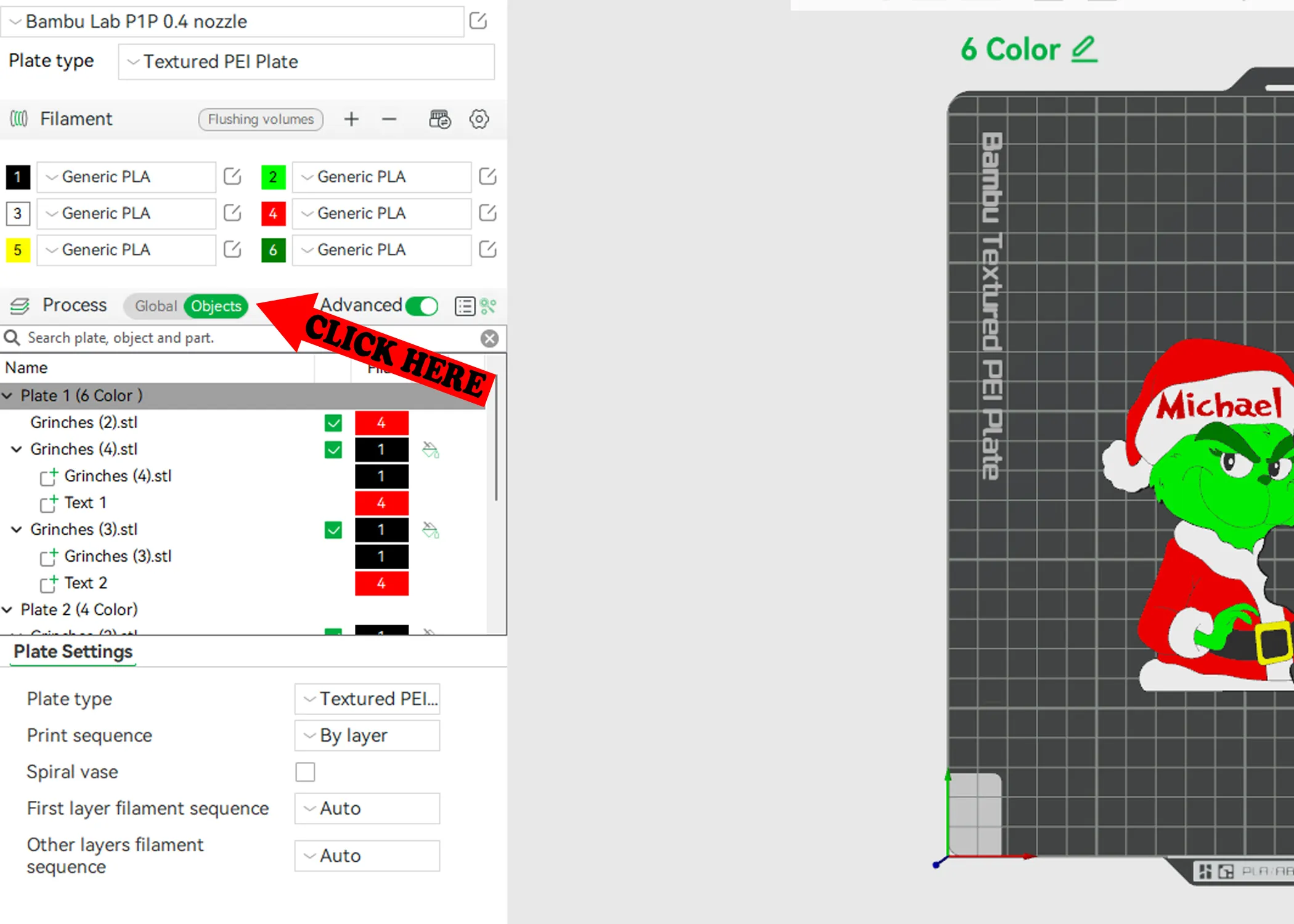Open the Plate Settings plate type dropdown
This screenshot has width=1294, height=924.
tap(367, 699)
